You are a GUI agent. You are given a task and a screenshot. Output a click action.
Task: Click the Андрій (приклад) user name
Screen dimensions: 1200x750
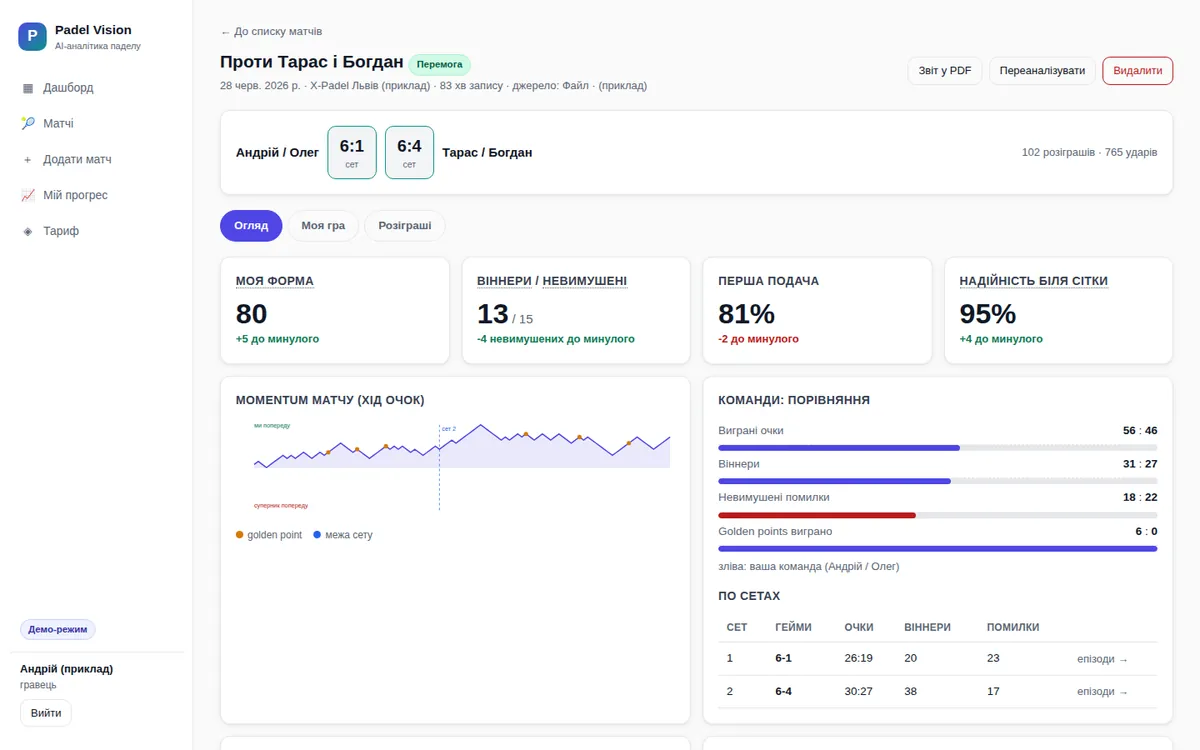click(66, 669)
